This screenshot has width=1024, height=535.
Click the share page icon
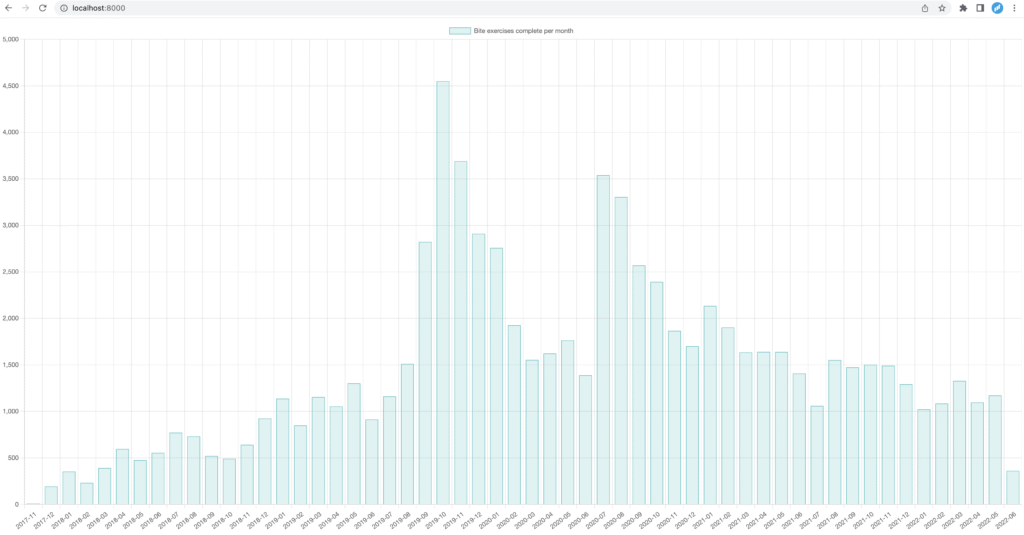click(x=924, y=8)
